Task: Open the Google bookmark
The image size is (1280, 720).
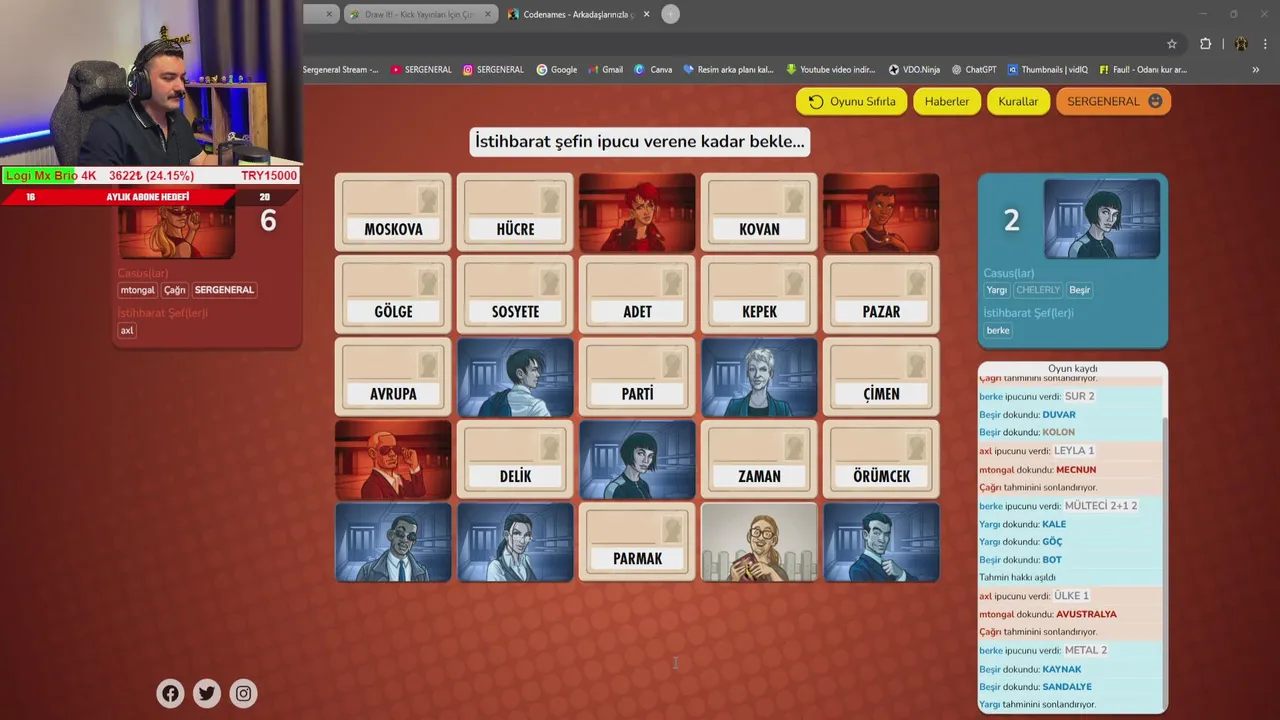Action: coord(556,70)
